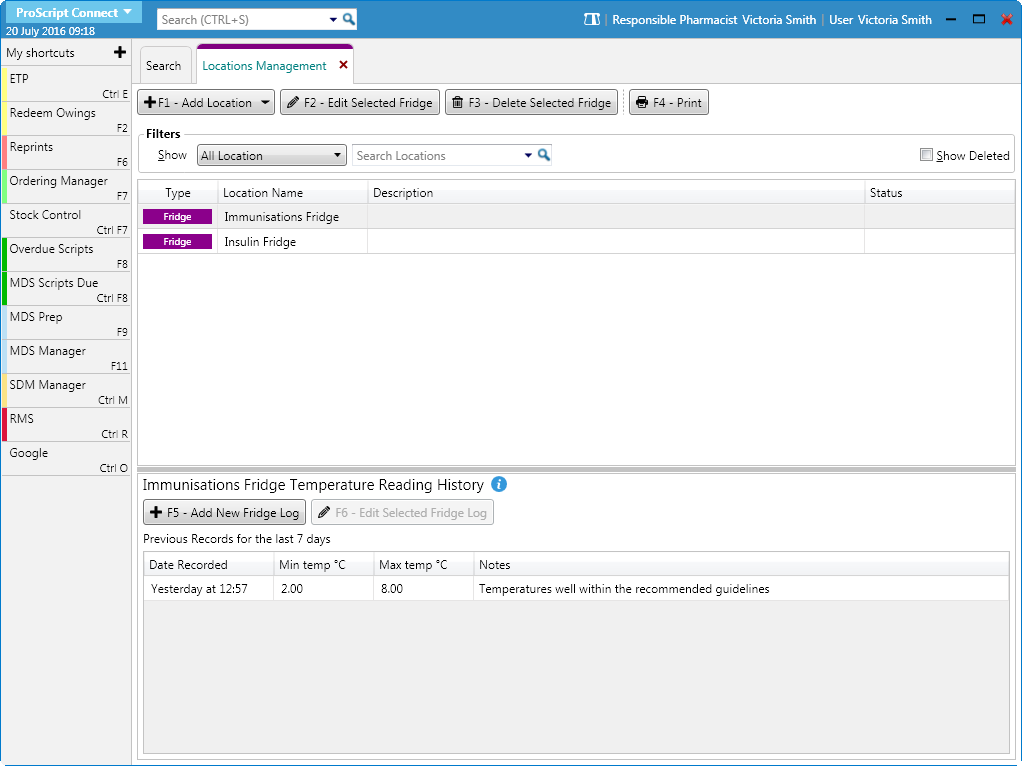
Task: Click F6 - Edit Selected Fridge Log
Action: pyautogui.click(x=403, y=512)
